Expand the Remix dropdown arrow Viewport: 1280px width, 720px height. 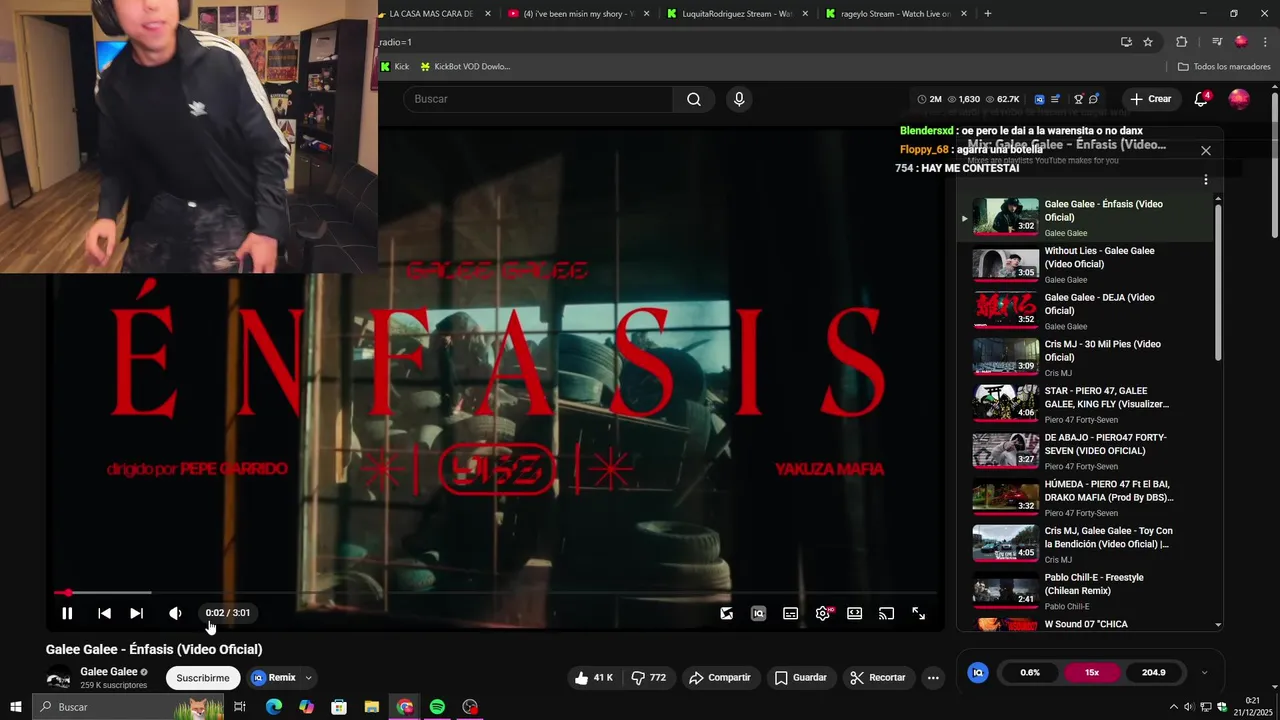[308, 677]
